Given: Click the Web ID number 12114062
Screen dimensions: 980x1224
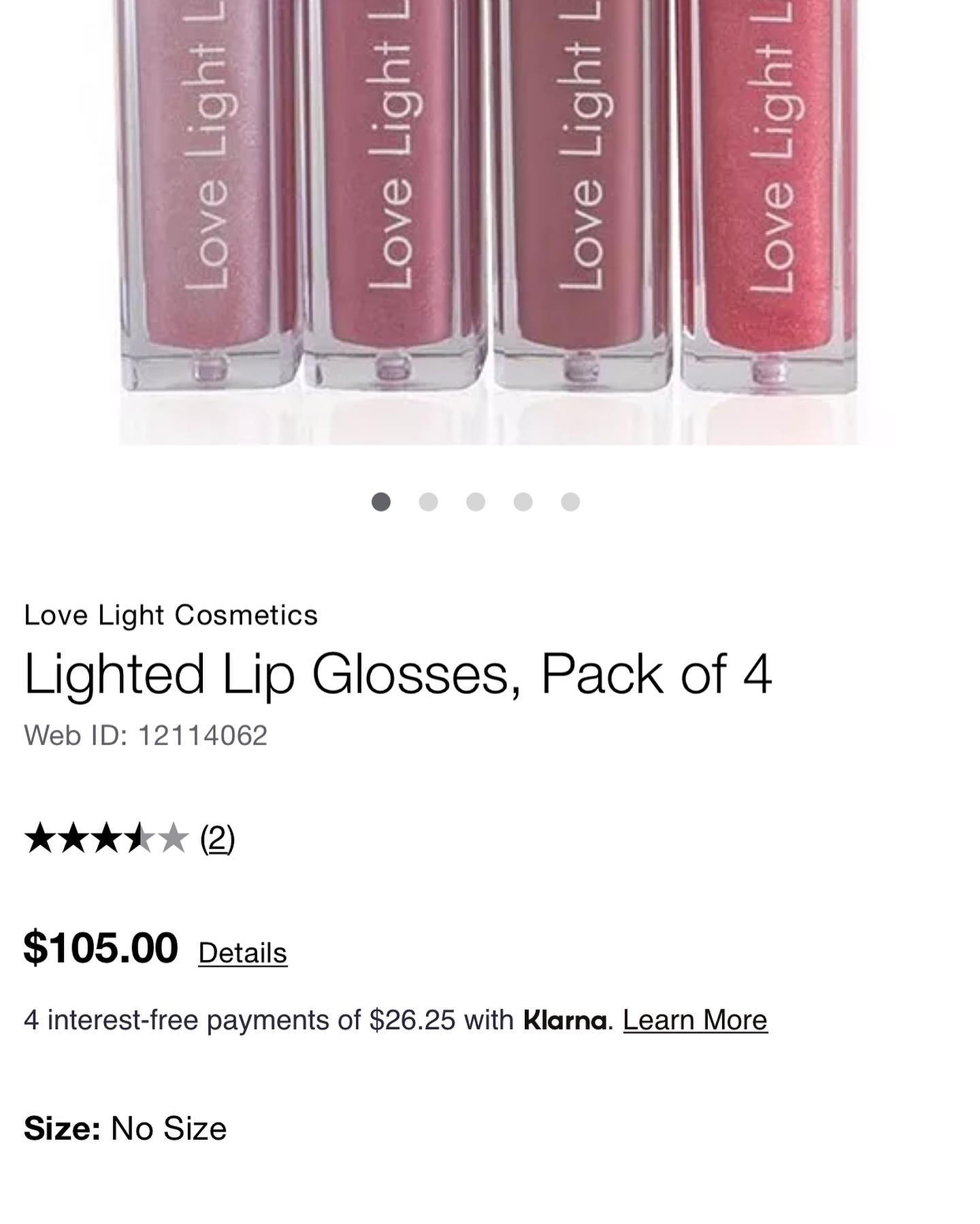Looking at the screenshot, I should tap(202, 735).
